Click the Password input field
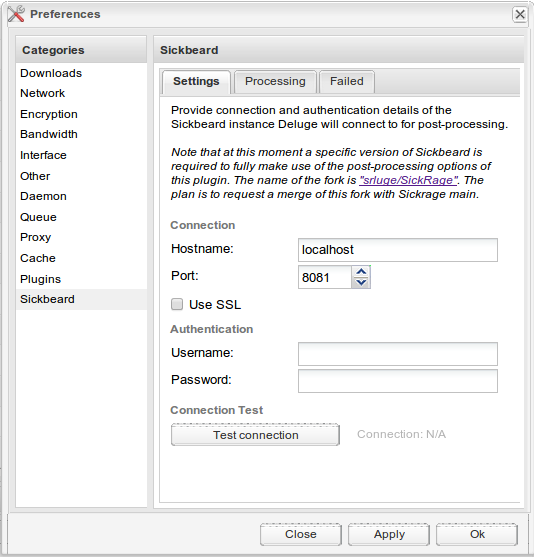534x557 pixels. coord(398,381)
